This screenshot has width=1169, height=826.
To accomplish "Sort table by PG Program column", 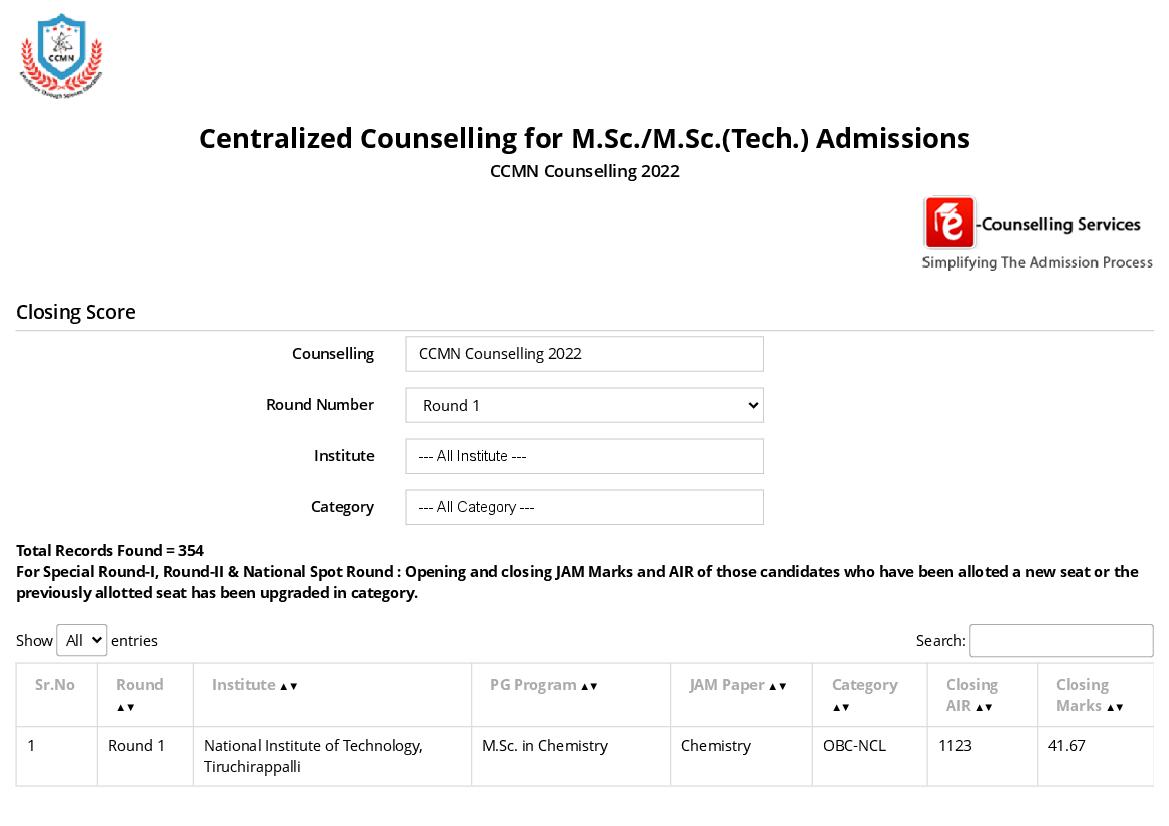I will pyautogui.click(x=589, y=686).
